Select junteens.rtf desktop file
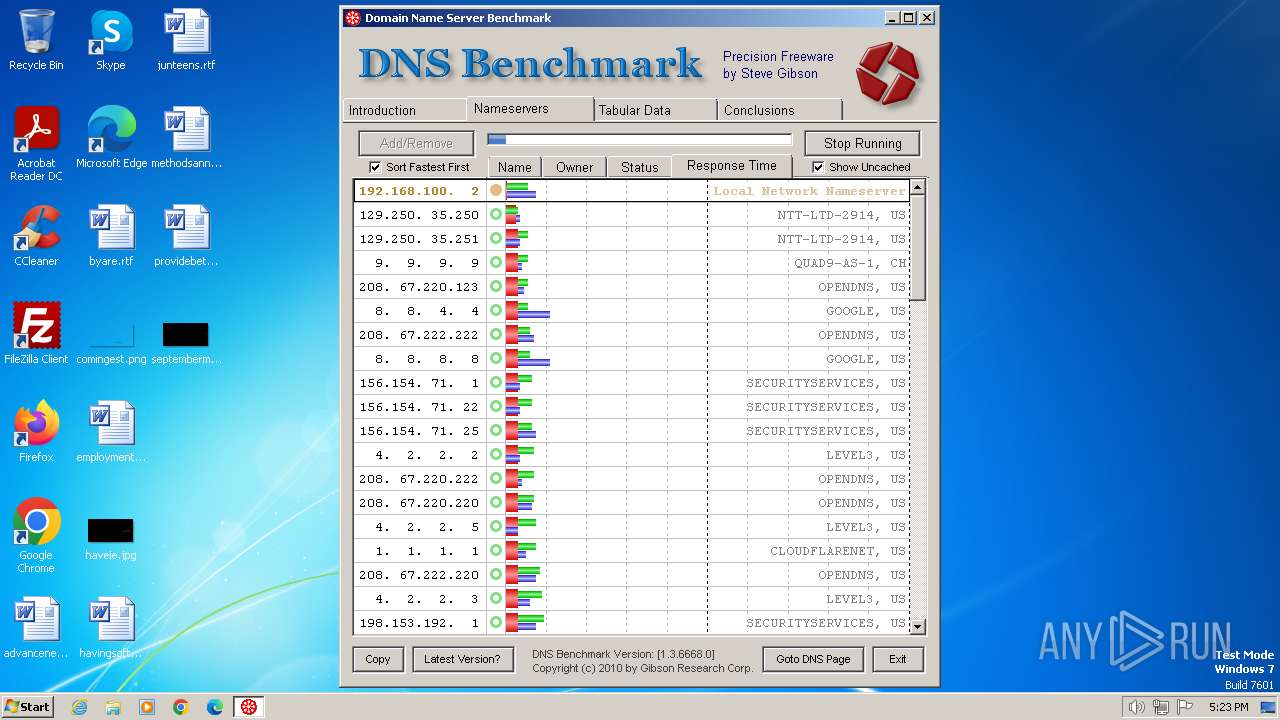This screenshot has height=720, width=1280. [x=186, y=40]
